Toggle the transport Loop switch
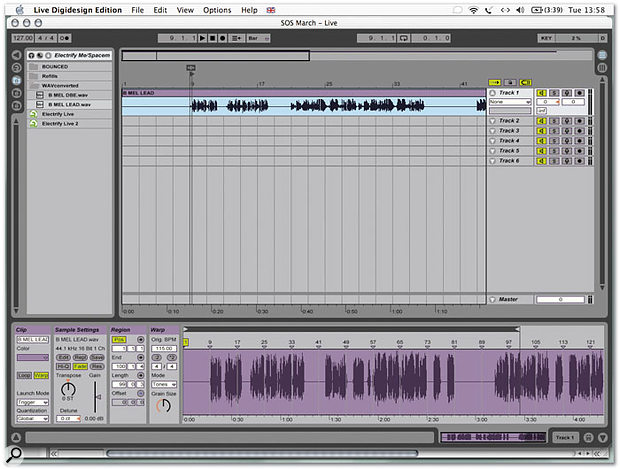 pyautogui.click(x=403, y=38)
